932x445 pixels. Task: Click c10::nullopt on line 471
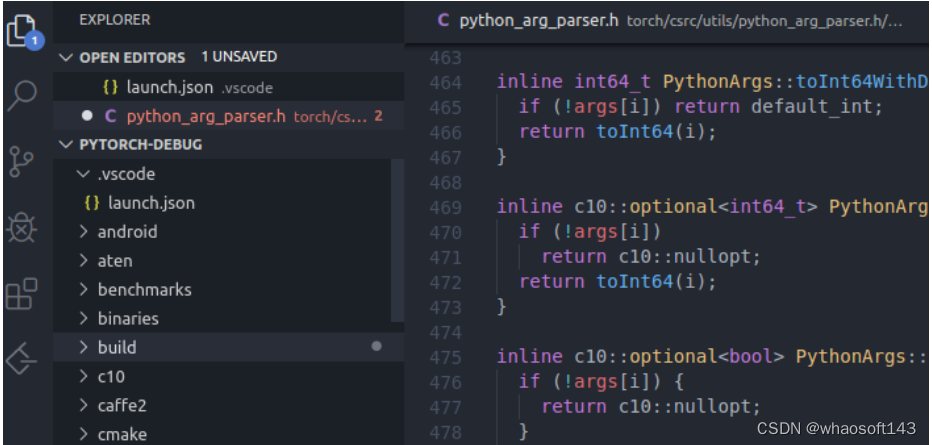684,257
